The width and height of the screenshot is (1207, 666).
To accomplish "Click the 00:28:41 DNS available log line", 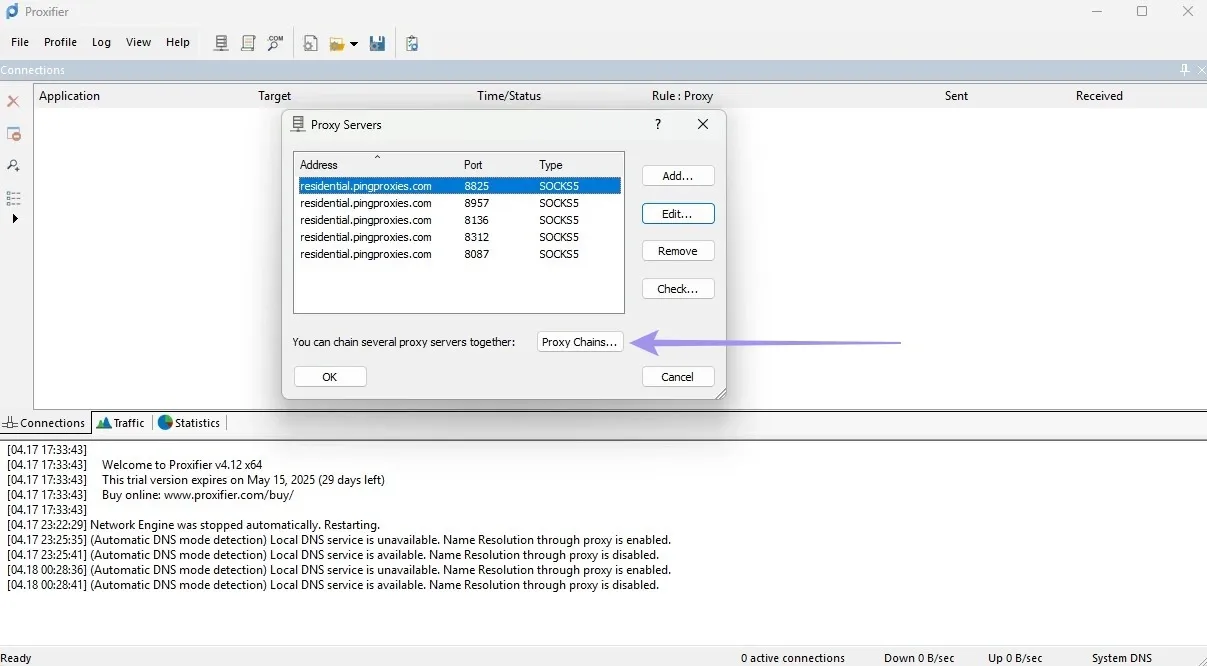I will coord(333,585).
